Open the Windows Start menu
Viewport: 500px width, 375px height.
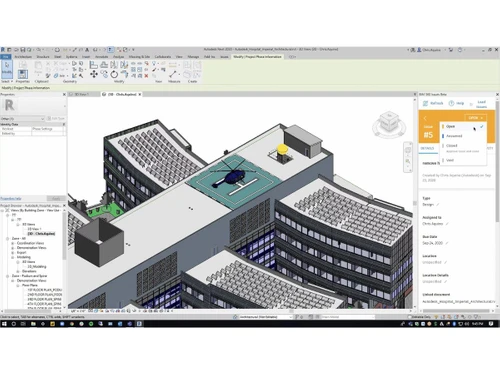pos(4,324)
